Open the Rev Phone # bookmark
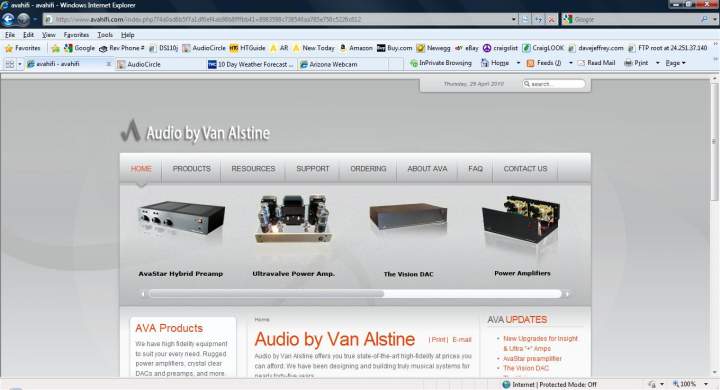This screenshot has width=720, height=390. pyautogui.click(x=122, y=48)
